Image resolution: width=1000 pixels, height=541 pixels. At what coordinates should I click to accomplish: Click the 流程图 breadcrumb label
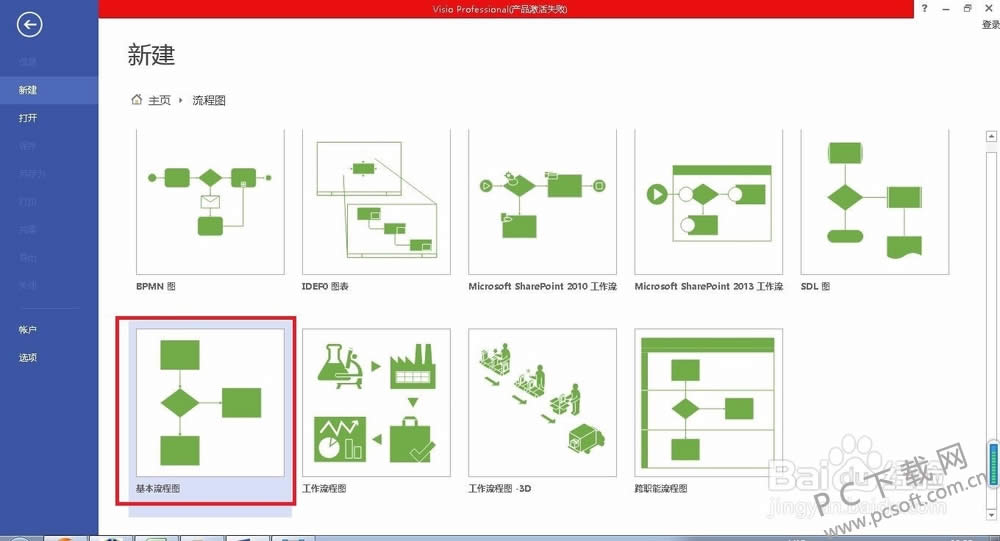209,101
